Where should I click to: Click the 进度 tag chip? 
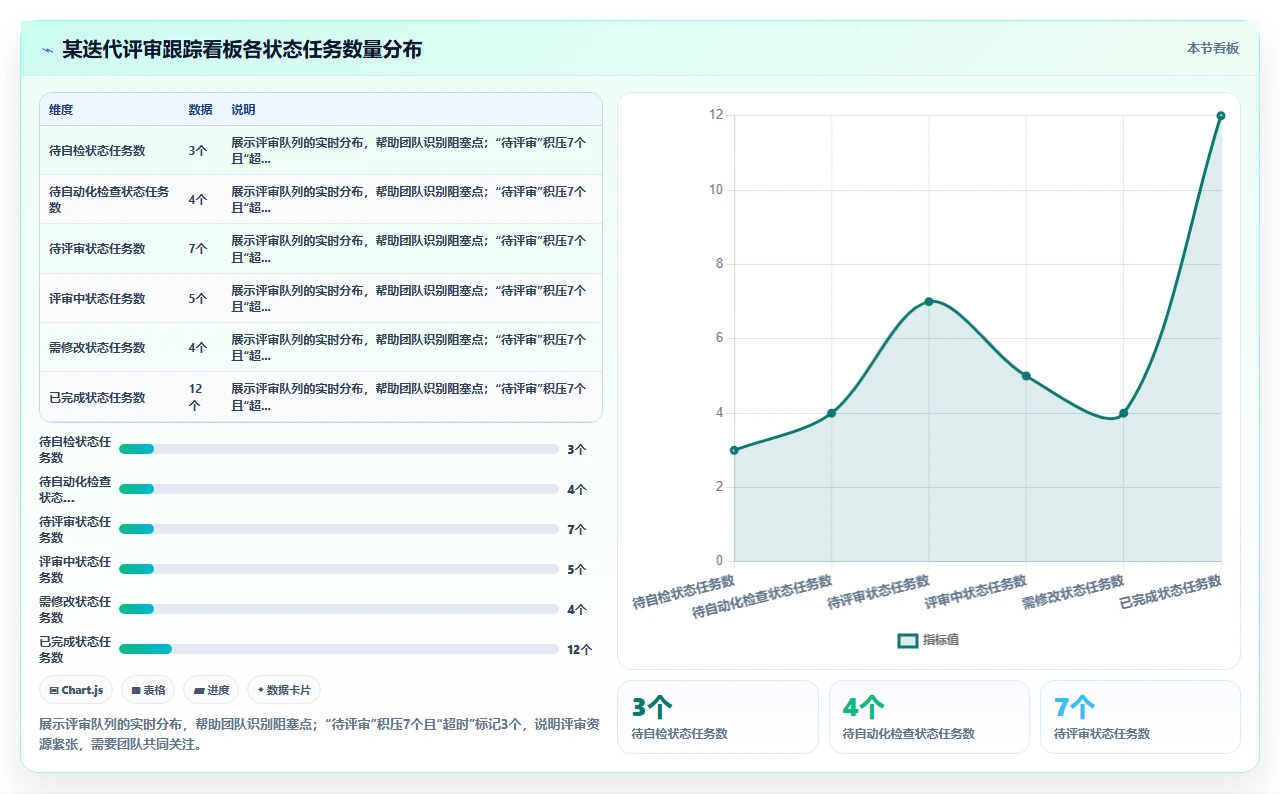211,690
